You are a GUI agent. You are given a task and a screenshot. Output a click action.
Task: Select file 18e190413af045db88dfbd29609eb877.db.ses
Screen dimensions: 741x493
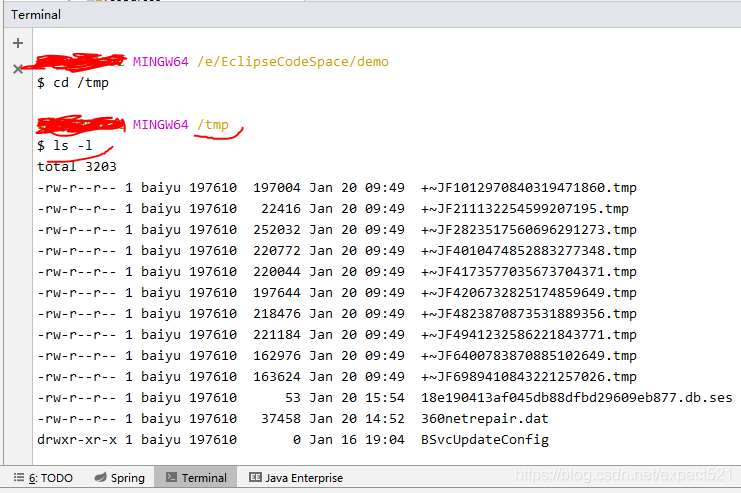click(x=577, y=398)
